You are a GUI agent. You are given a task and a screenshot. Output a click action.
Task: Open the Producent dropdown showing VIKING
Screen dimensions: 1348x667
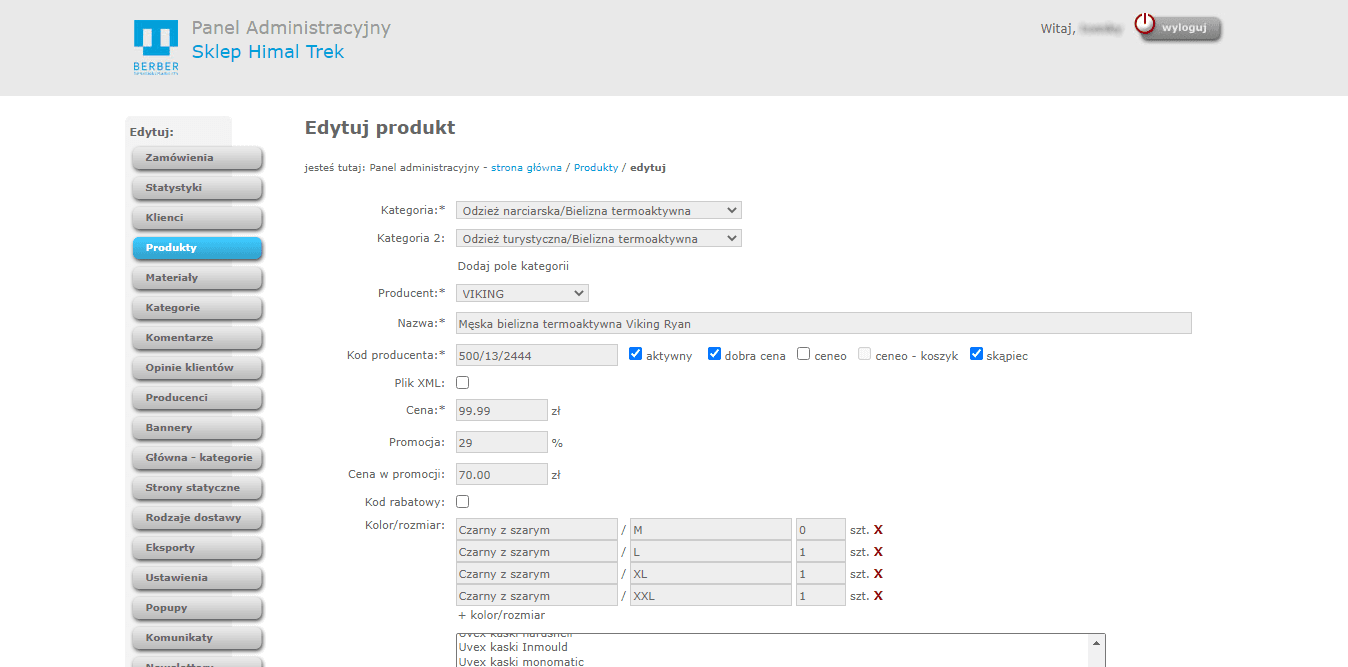(x=522, y=293)
